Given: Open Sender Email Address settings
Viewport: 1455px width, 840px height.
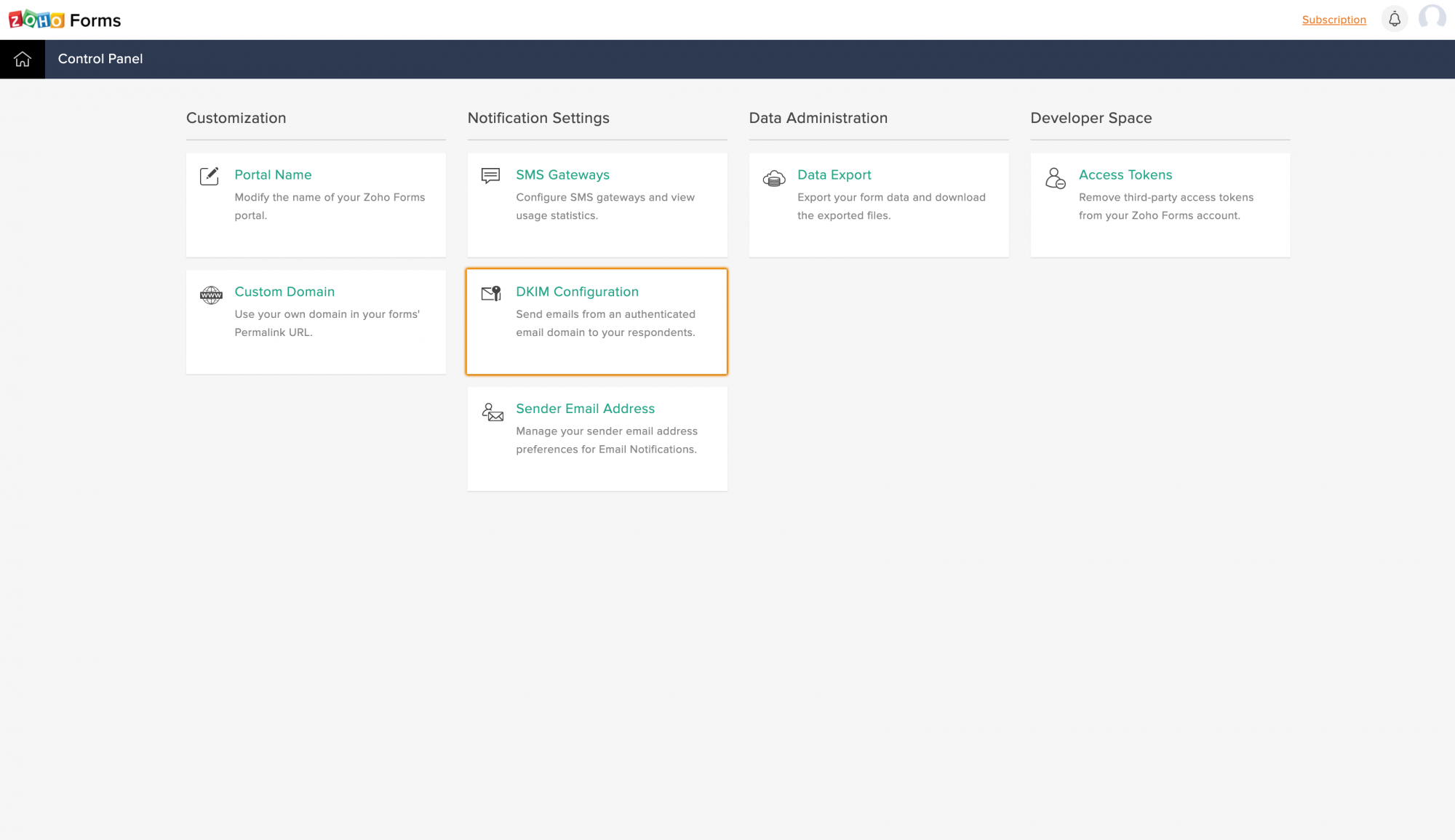Looking at the screenshot, I should coord(585,409).
